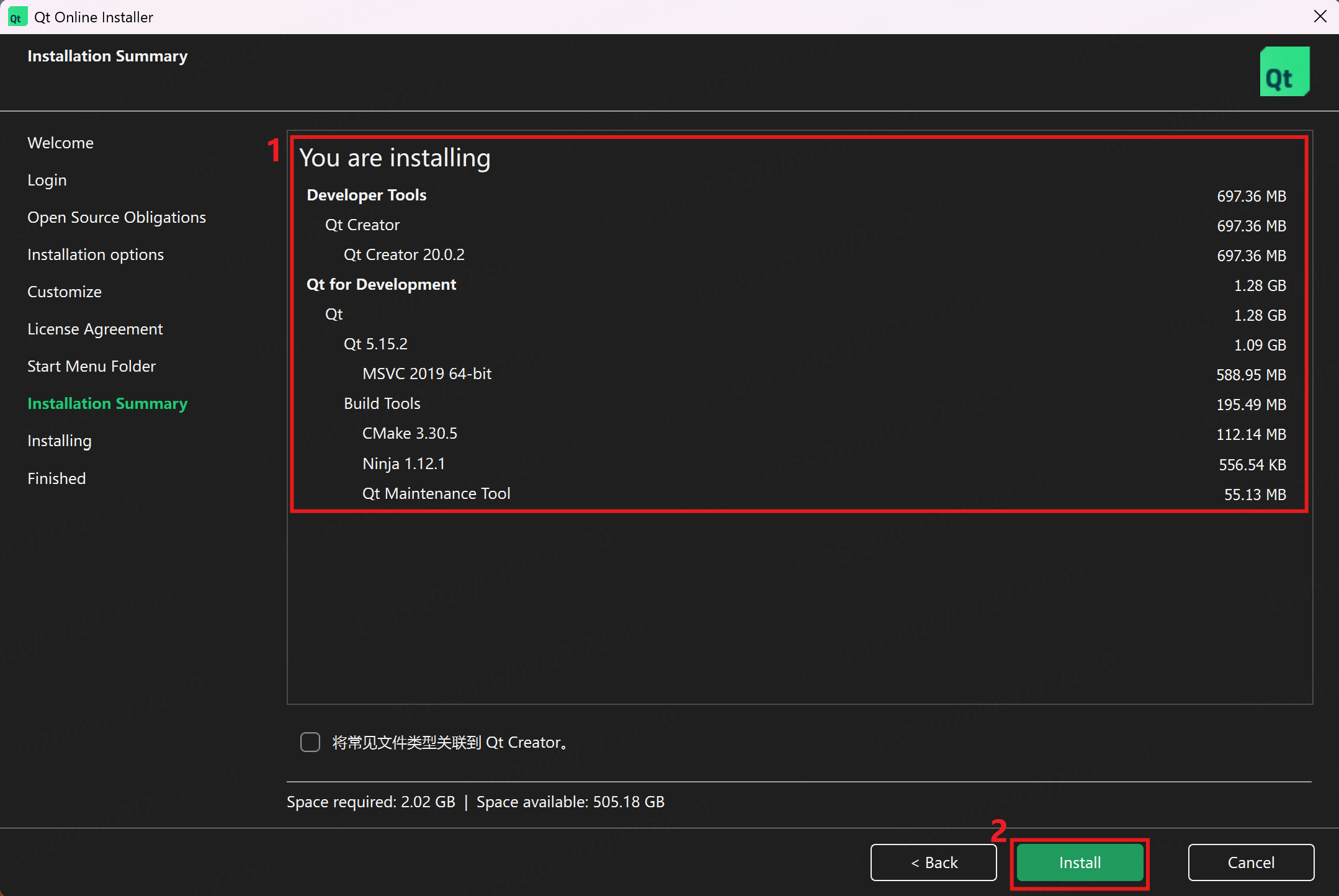The height and width of the screenshot is (896, 1339).
Task: Go to the Installation options step
Action: tap(96, 254)
